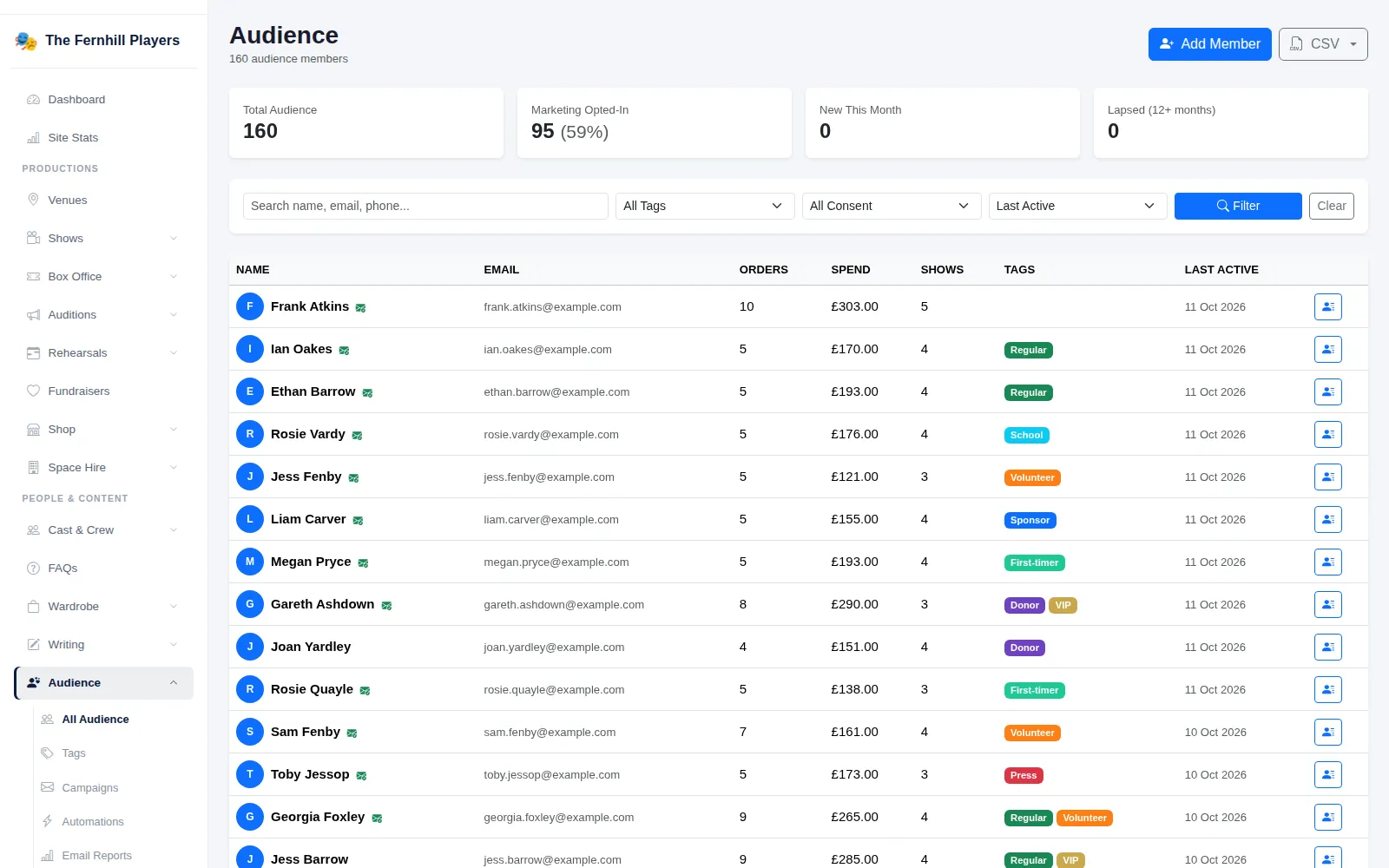1389x868 pixels.
Task: Click Liam Carver's avatar circle
Action: 250,519
